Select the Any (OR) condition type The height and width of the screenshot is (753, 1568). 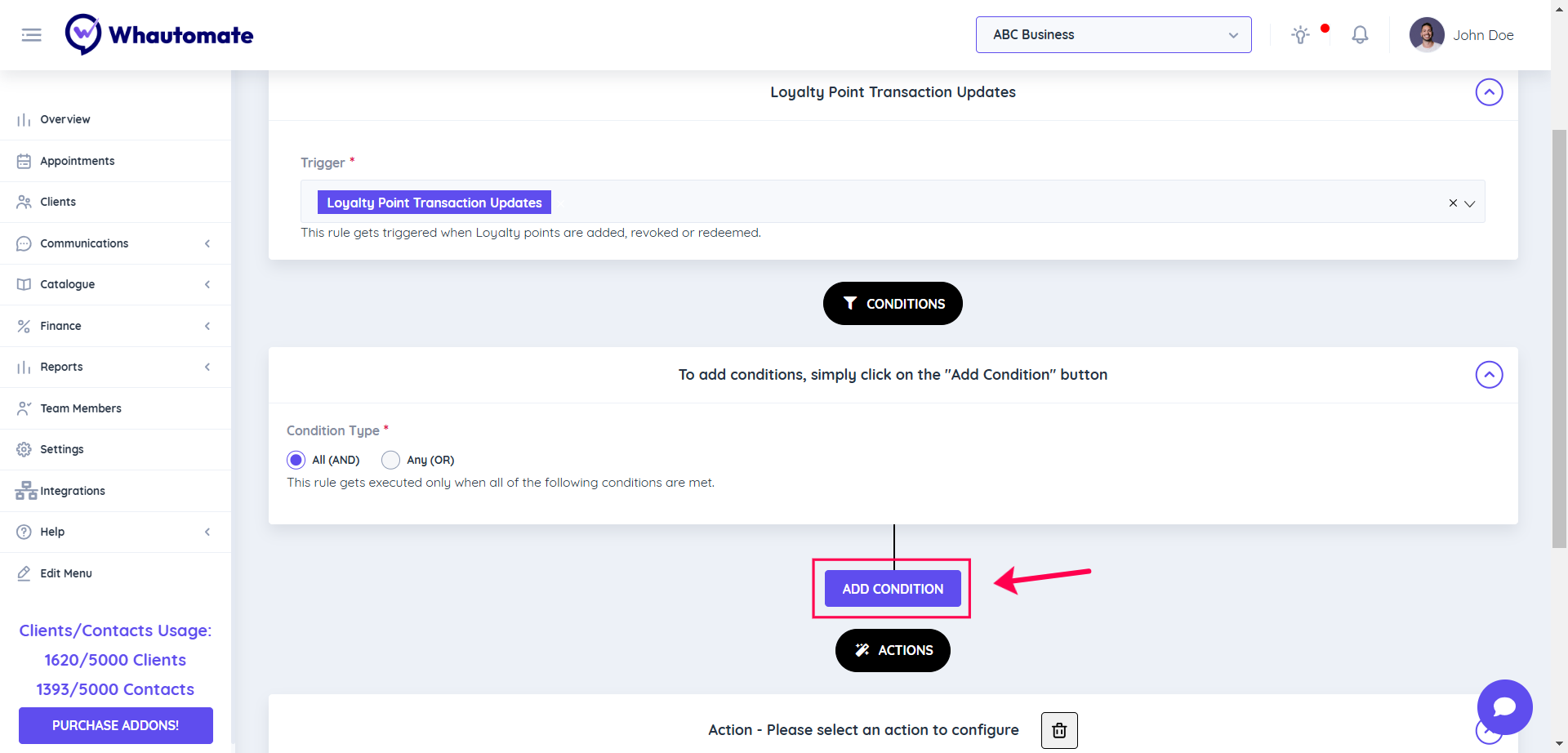pyautogui.click(x=391, y=460)
